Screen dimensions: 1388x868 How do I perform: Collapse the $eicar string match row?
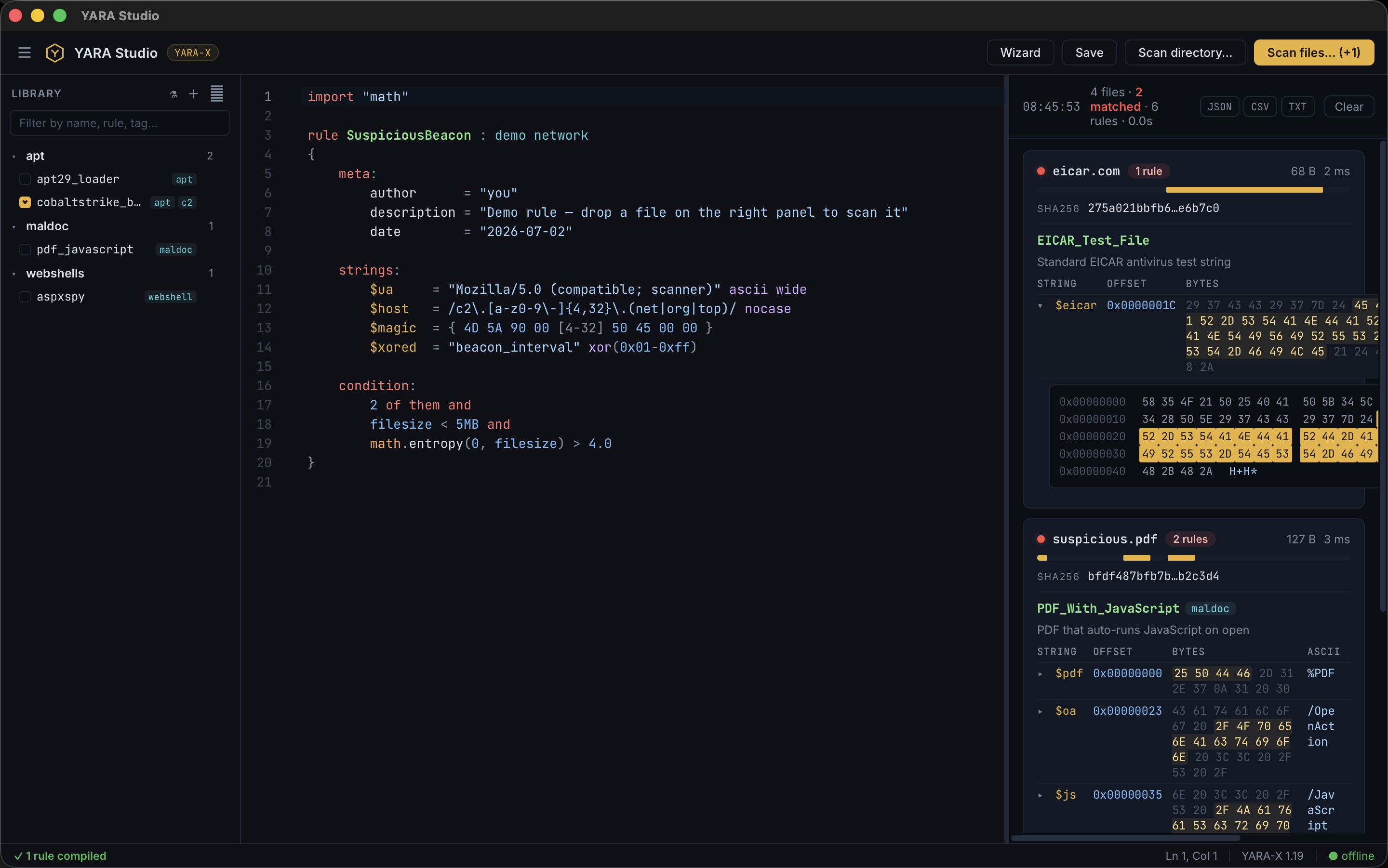[1040, 305]
